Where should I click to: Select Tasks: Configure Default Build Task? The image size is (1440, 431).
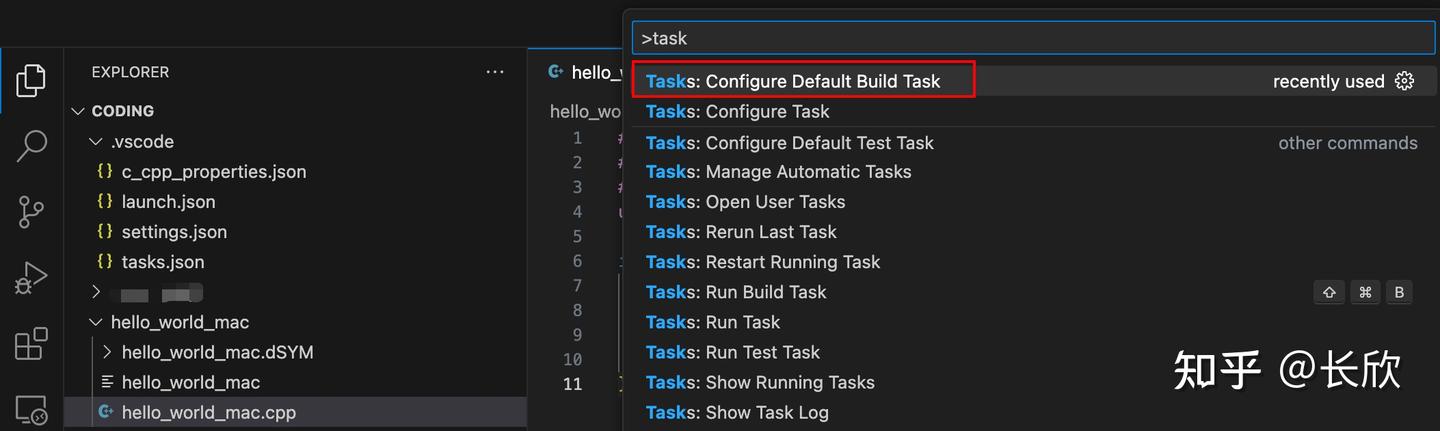click(x=793, y=81)
